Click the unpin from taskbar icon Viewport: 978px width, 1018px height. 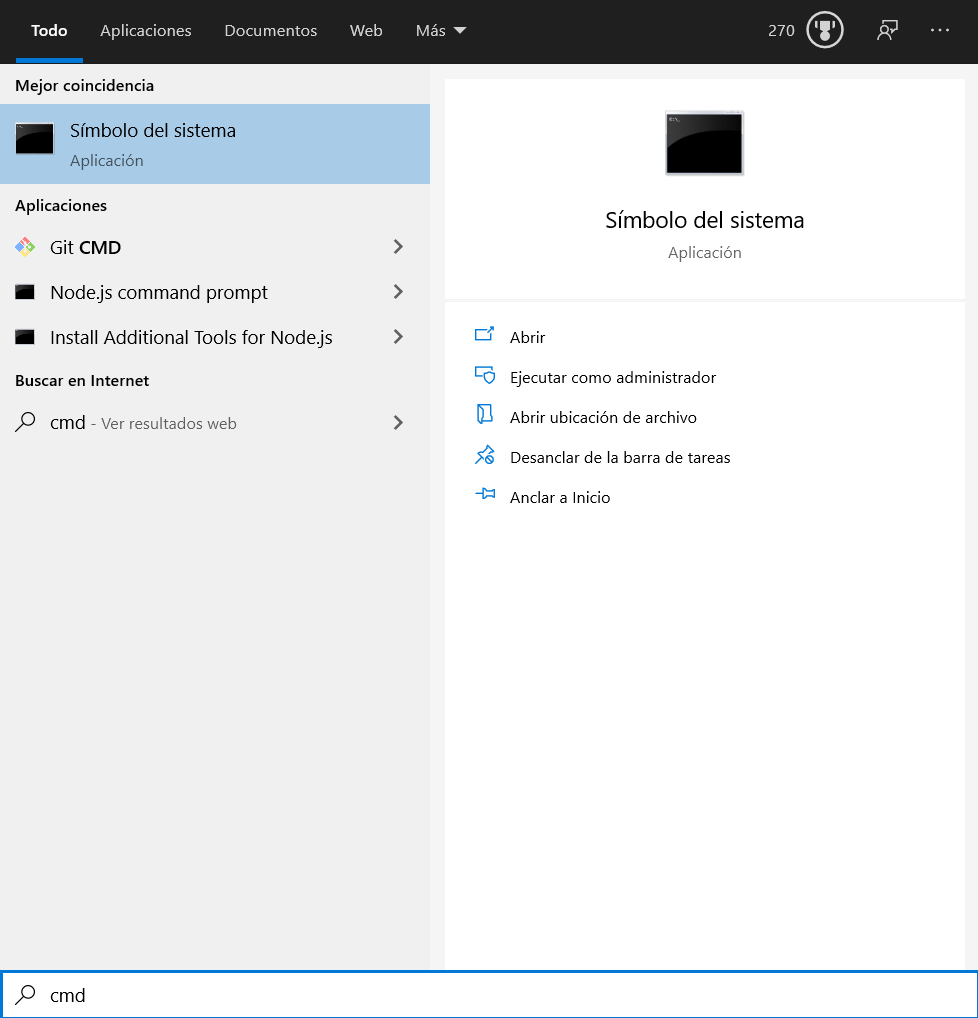coord(485,456)
